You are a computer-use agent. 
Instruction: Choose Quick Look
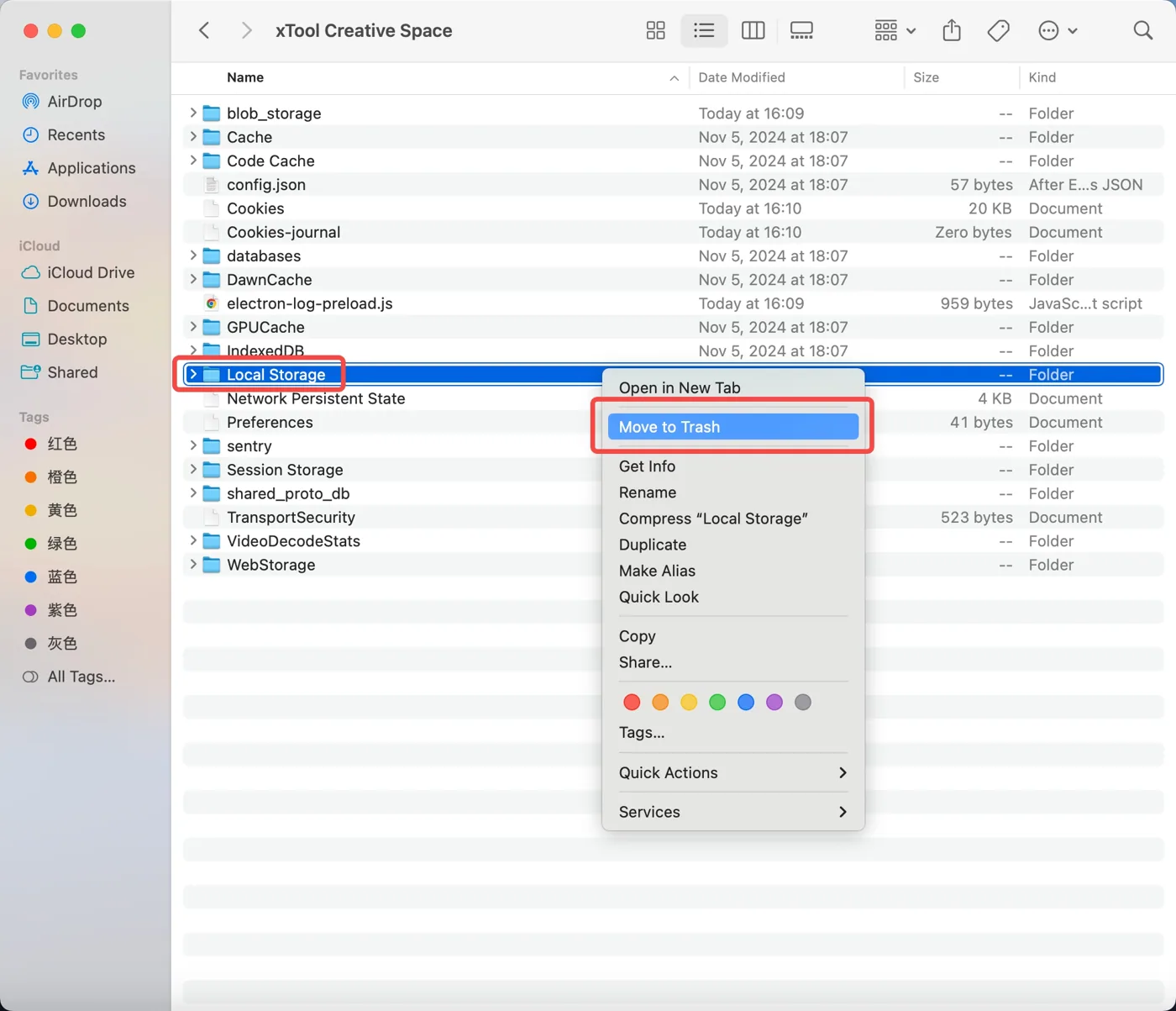[733, 597]
